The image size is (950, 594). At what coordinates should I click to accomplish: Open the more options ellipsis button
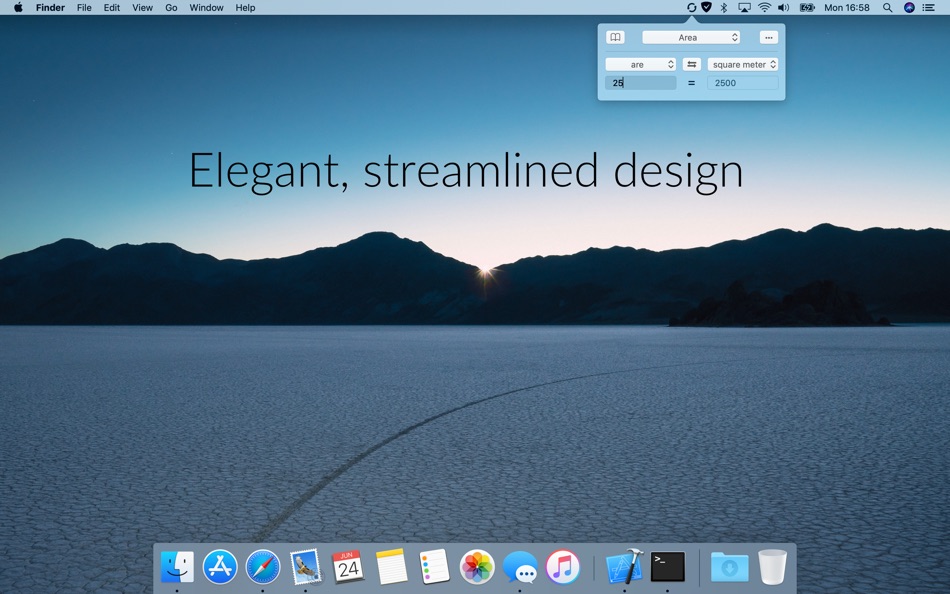point(768,38)
